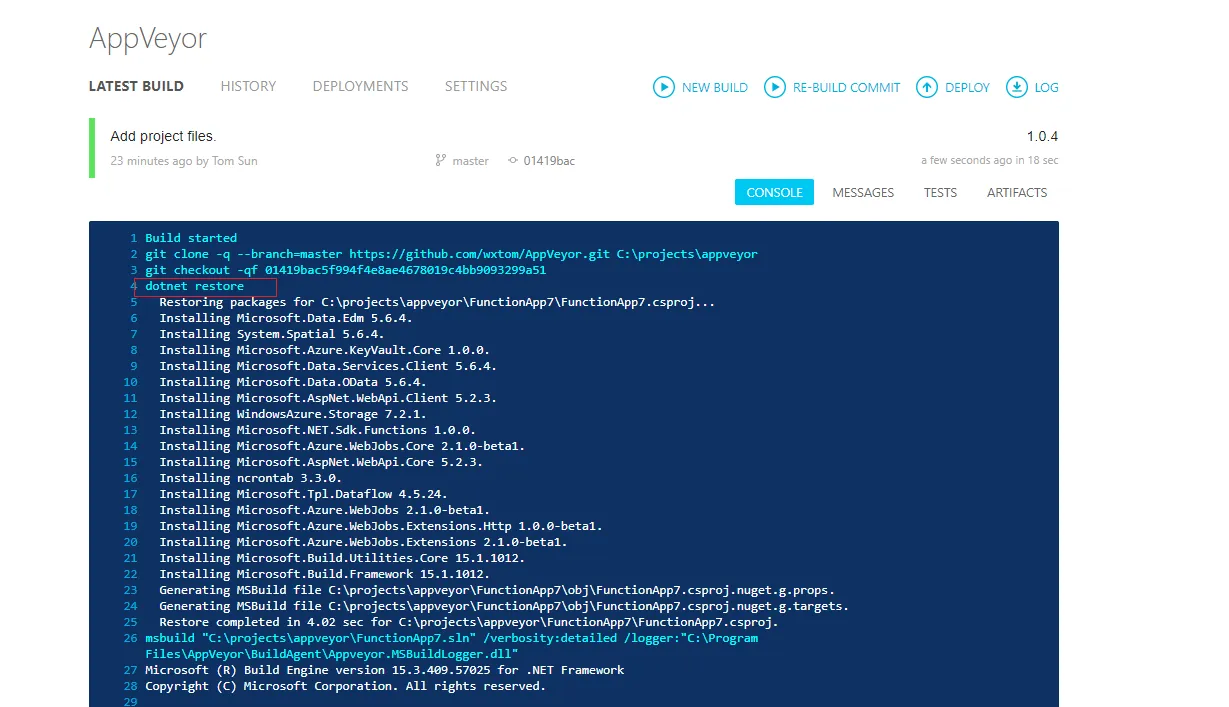Open the 'Add project files.' commit message
The width and height of the screenshot is (1229, 707).
point(163,136)
